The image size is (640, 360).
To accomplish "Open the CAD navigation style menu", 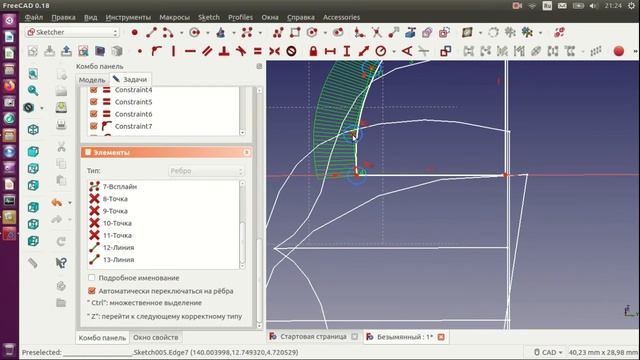I will click(549, 352).
